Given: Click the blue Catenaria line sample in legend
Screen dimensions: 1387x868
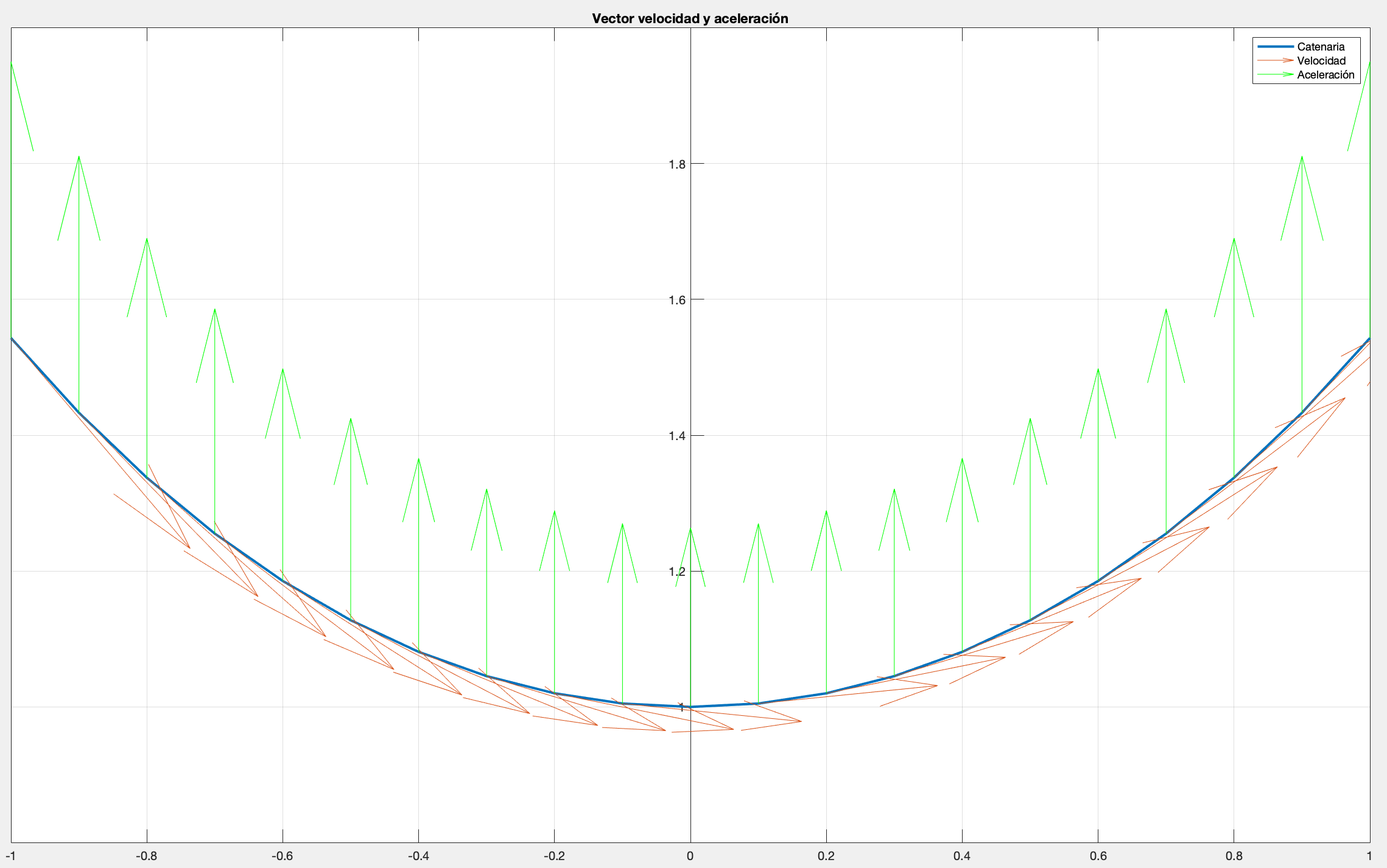Looking at the screenshot, I should coord(1275,47).
